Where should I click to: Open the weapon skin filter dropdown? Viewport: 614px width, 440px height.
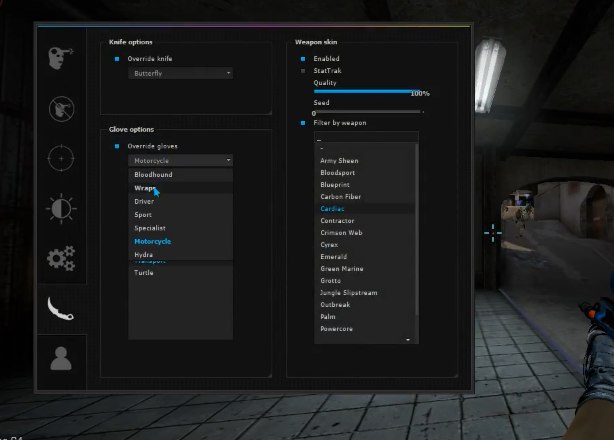(x=366, y=137)
